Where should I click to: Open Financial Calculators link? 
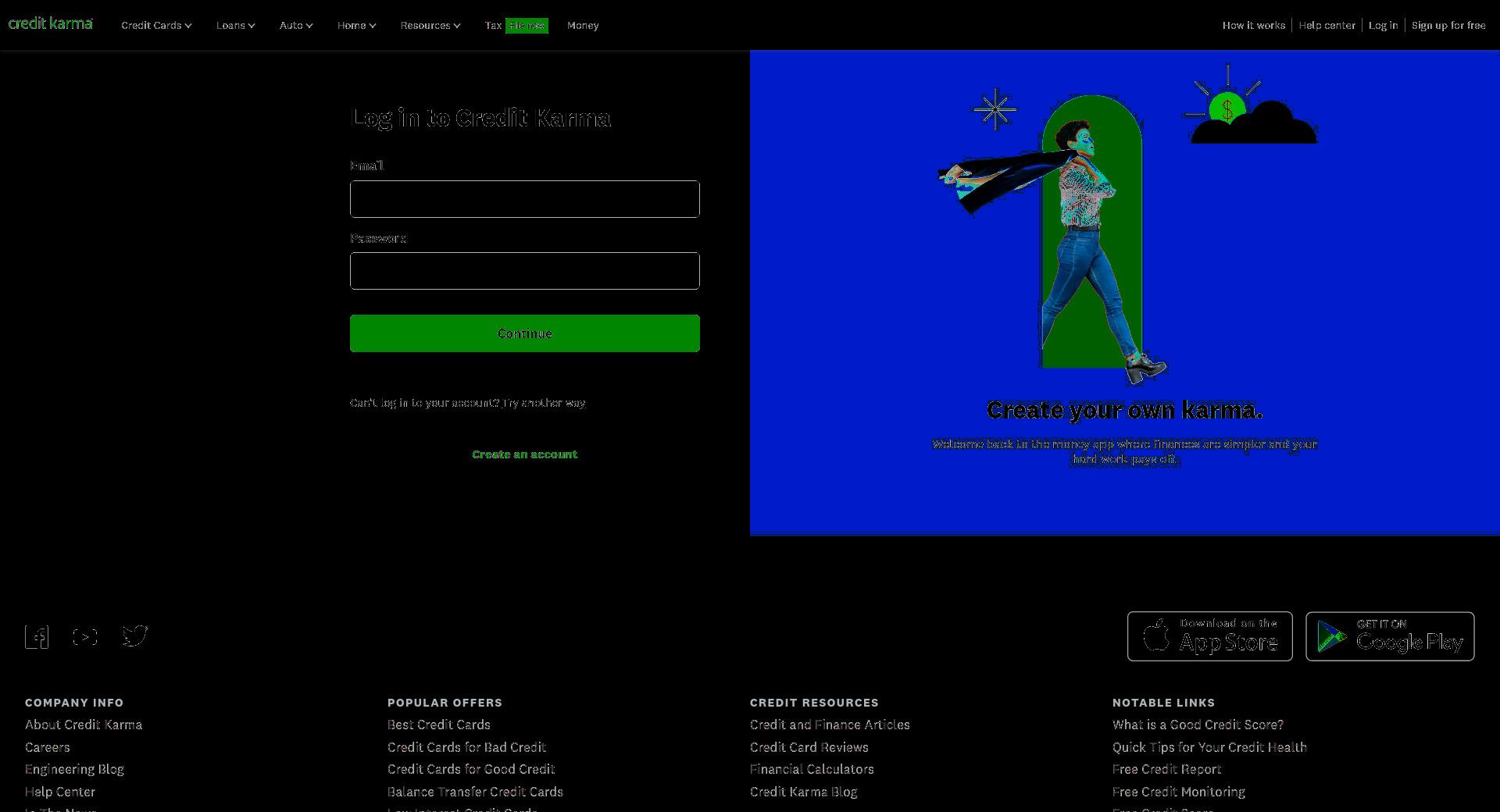[x=812, y=769]
